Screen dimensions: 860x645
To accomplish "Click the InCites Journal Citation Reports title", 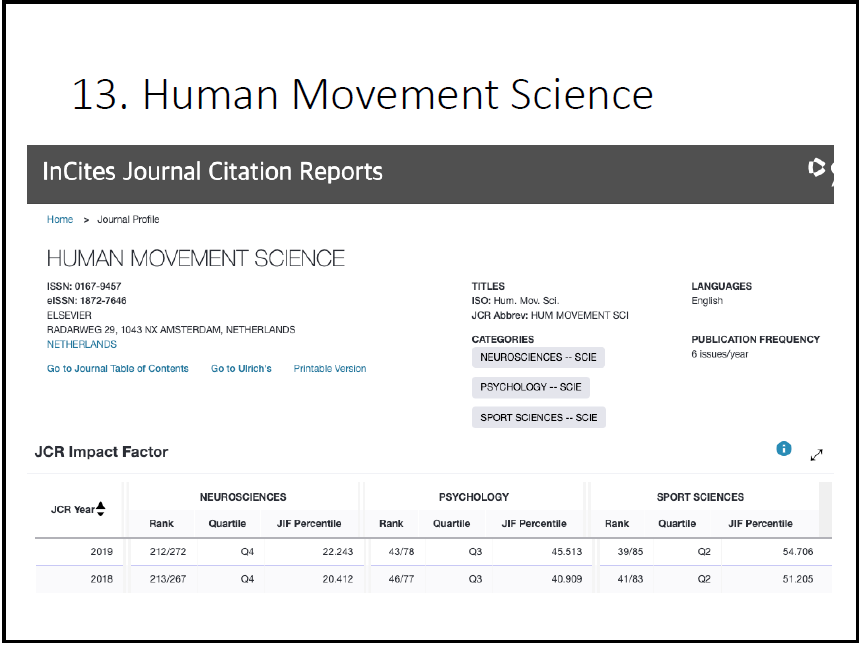I will tap(212, 172).
